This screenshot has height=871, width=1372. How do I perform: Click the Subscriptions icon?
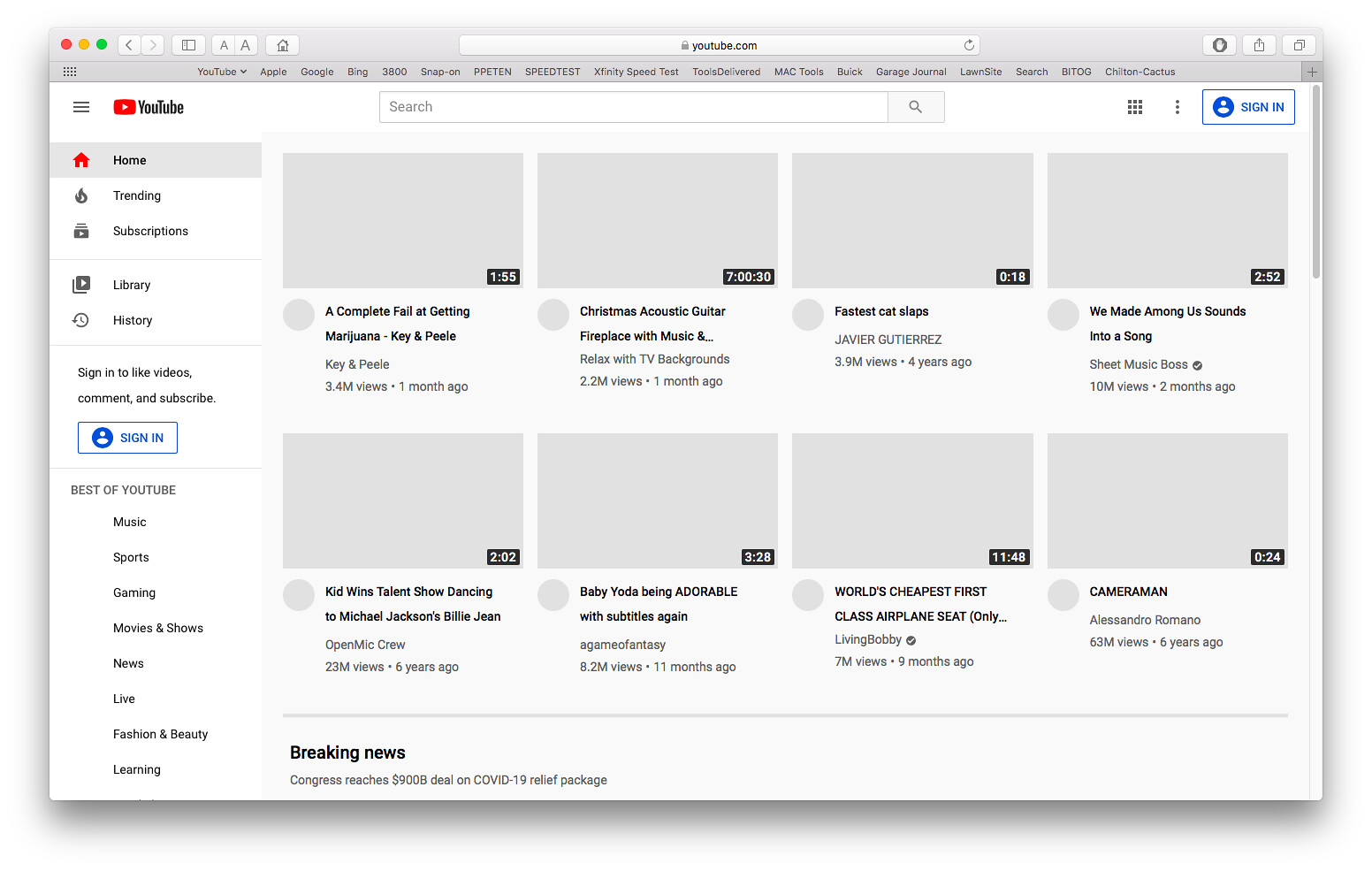81,231
